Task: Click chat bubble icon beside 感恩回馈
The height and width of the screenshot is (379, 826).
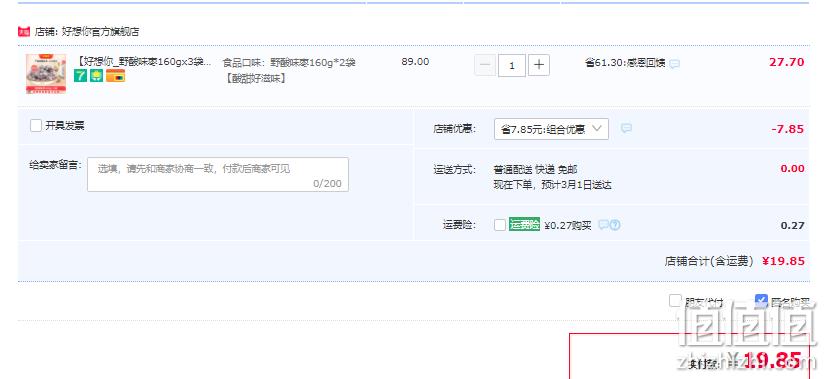Action: coord(674,64)
